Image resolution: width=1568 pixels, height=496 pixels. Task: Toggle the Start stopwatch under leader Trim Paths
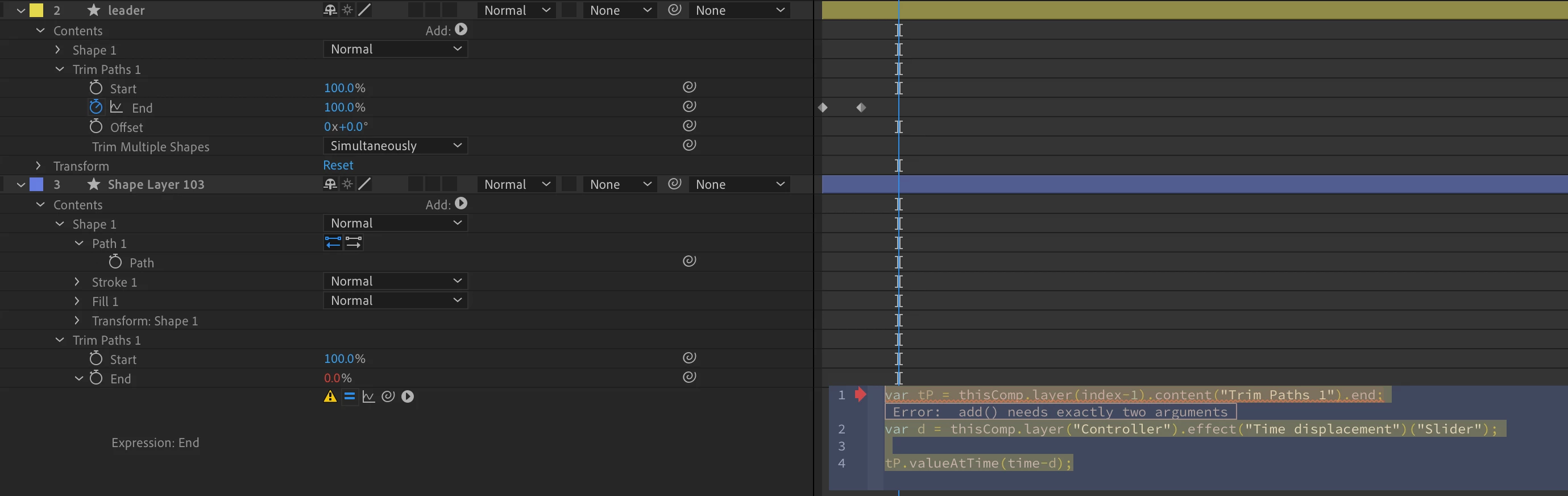point(96,88)
